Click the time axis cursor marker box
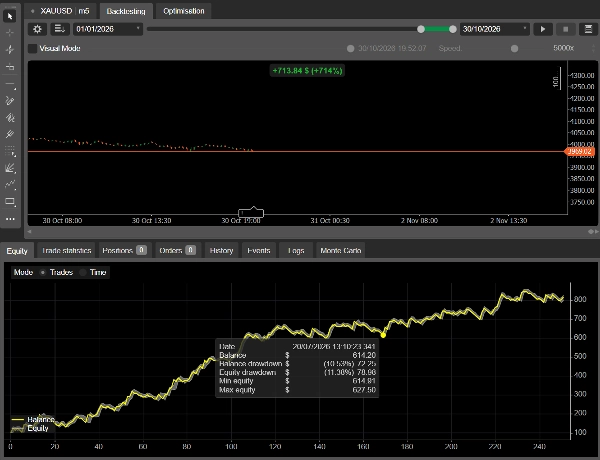 pos(251,212)
